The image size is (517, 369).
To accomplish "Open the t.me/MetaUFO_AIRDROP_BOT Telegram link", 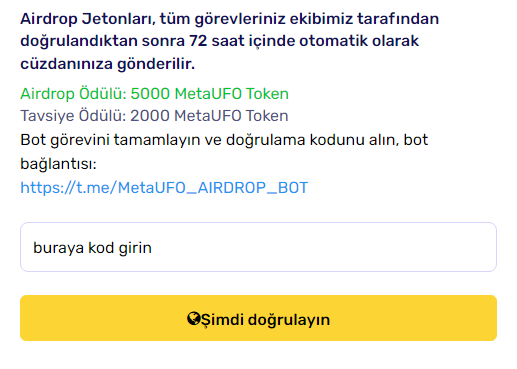I will coord(164,188).
